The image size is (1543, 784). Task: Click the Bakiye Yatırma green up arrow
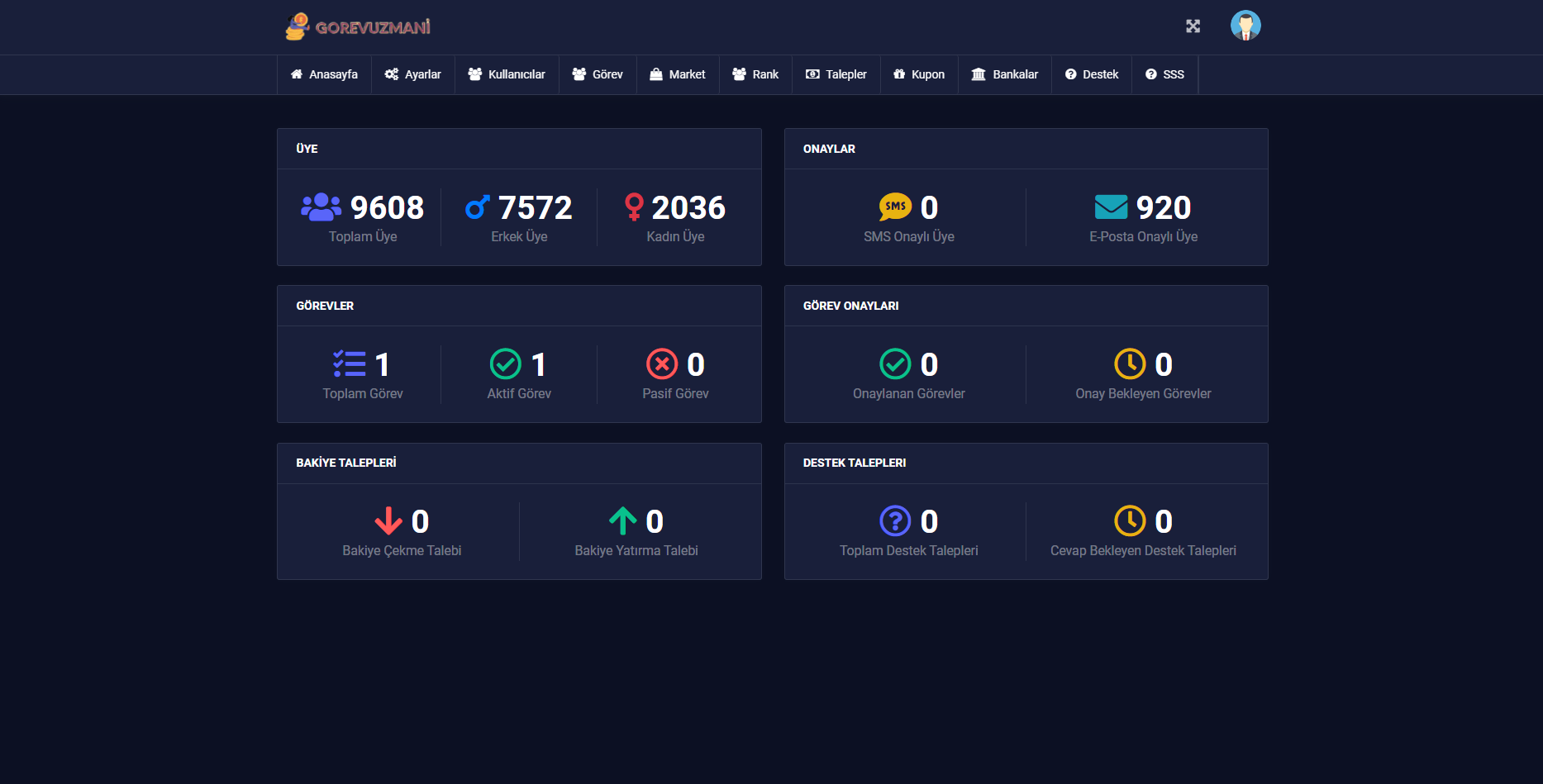pos(623,520)
